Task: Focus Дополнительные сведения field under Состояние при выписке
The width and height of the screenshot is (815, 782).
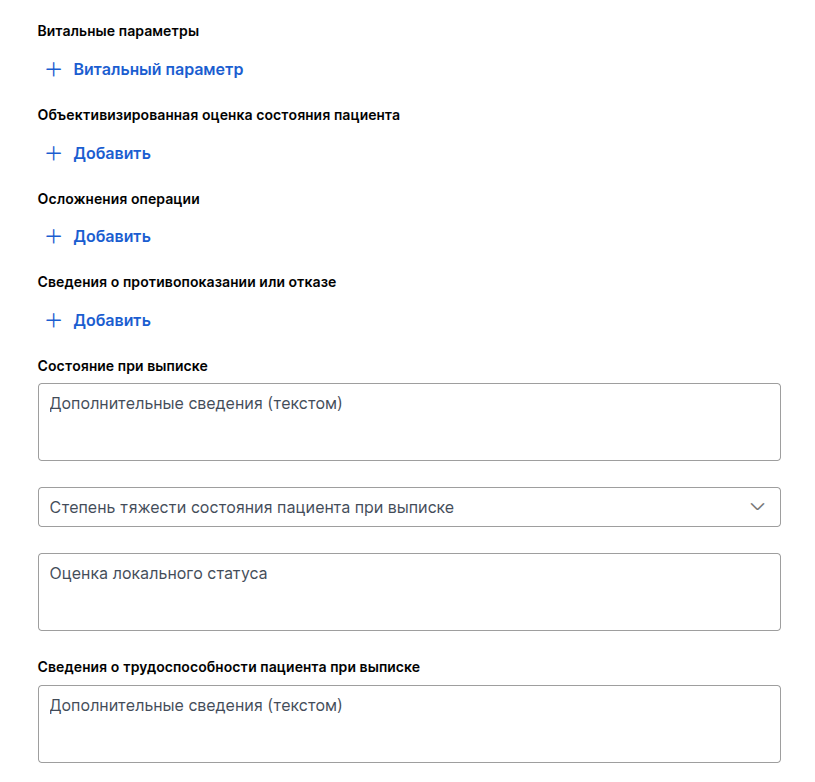Action: 409,422
